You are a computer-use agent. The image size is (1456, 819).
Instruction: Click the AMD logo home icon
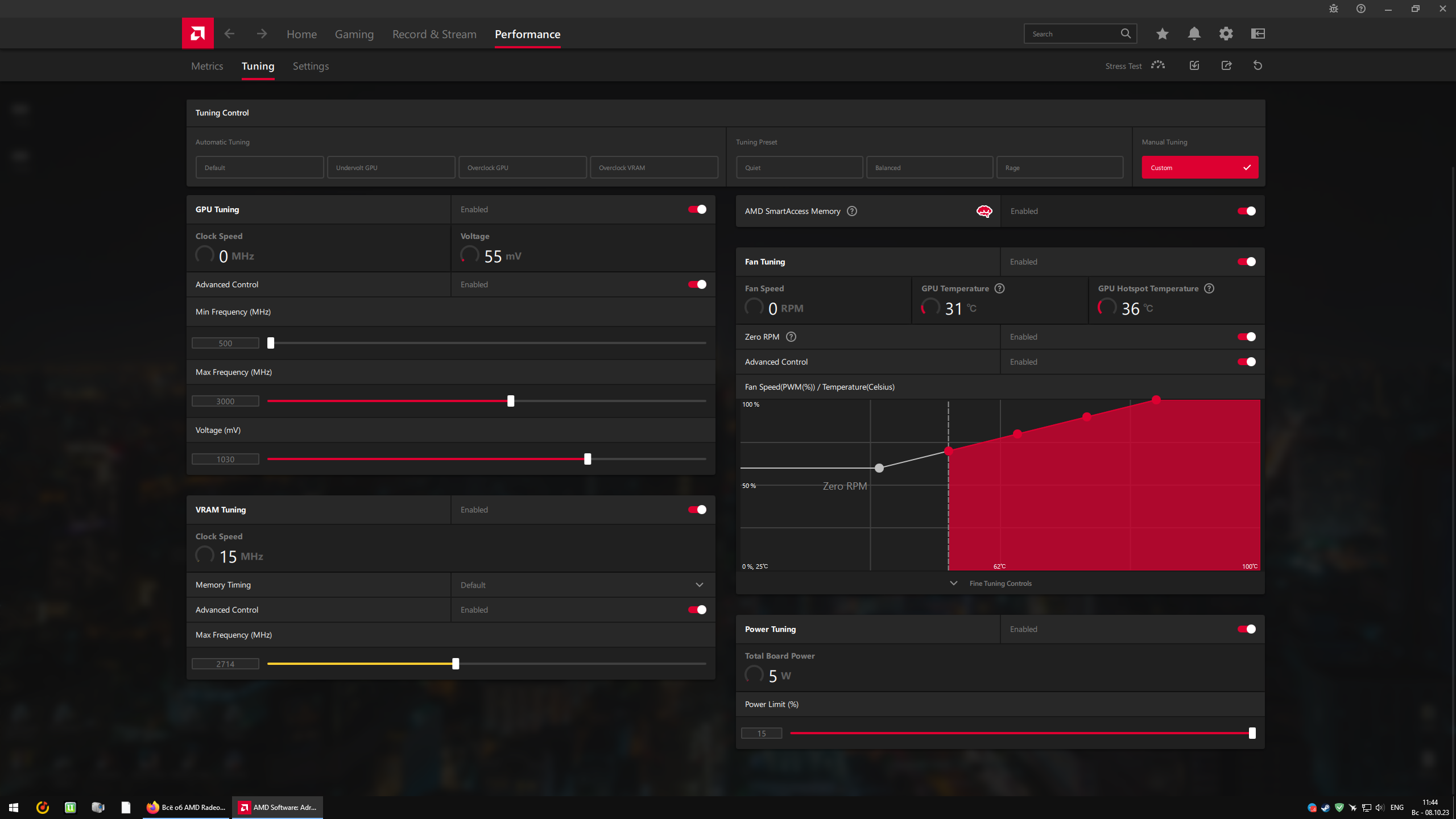[197, 34]
